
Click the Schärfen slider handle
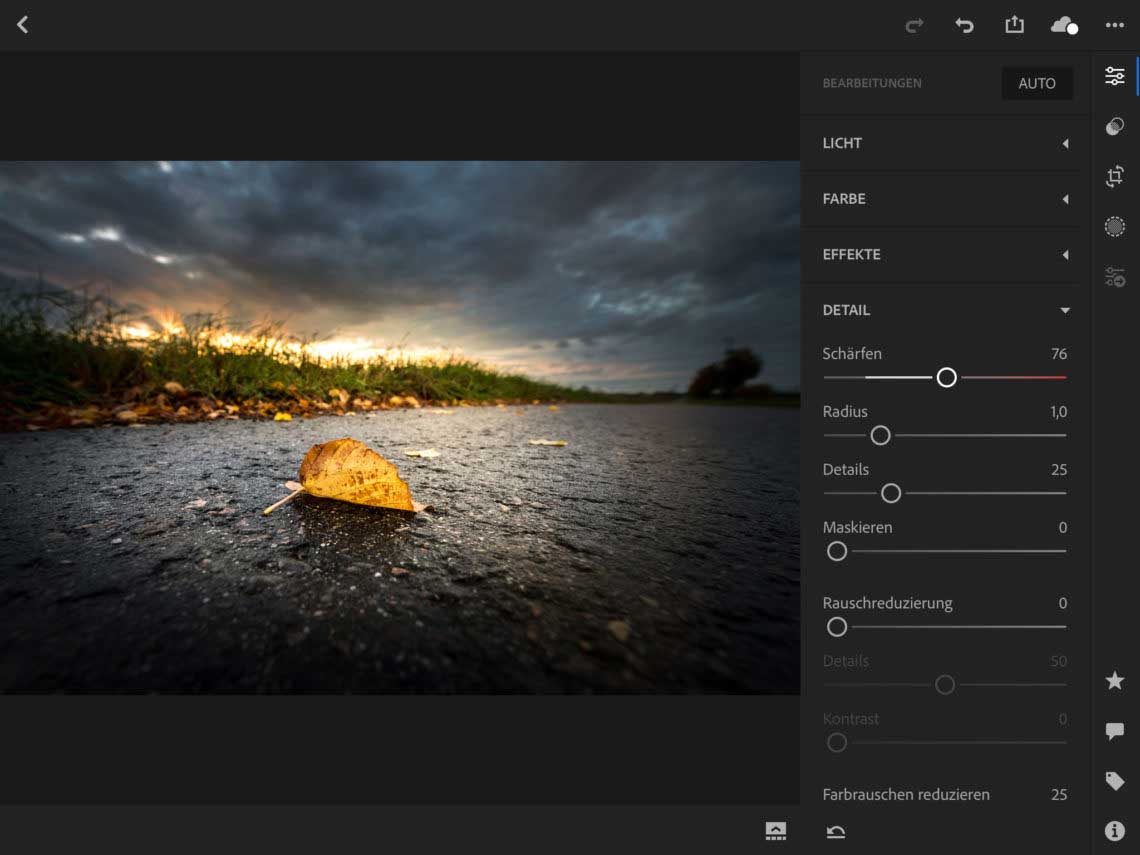946,377
